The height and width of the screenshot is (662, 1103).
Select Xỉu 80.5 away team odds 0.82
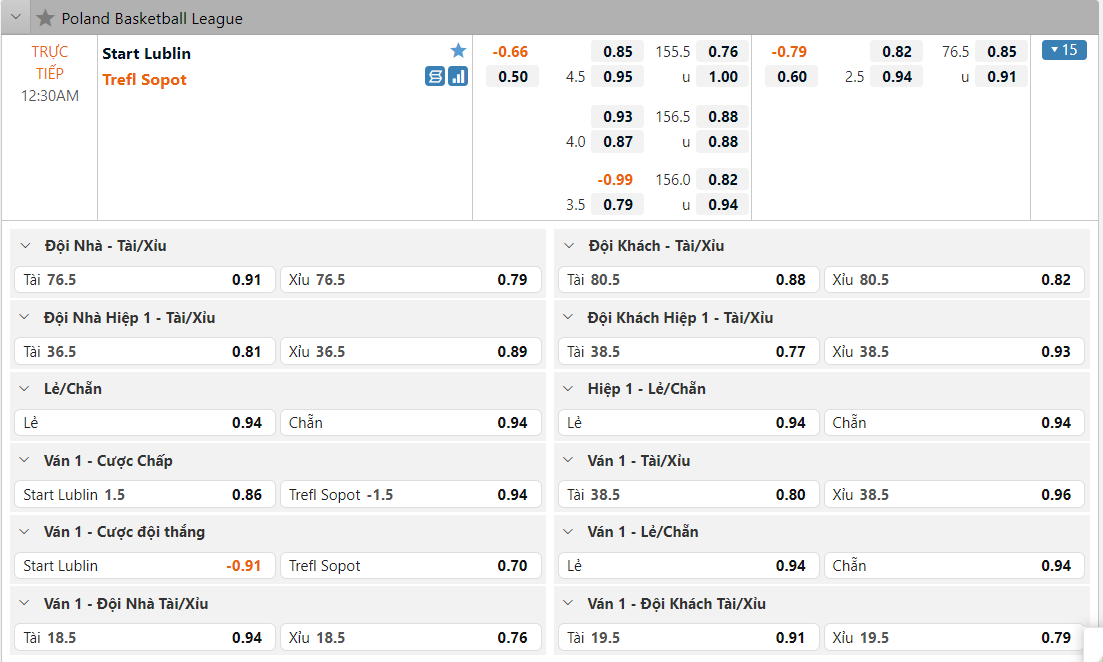point(954,280)
